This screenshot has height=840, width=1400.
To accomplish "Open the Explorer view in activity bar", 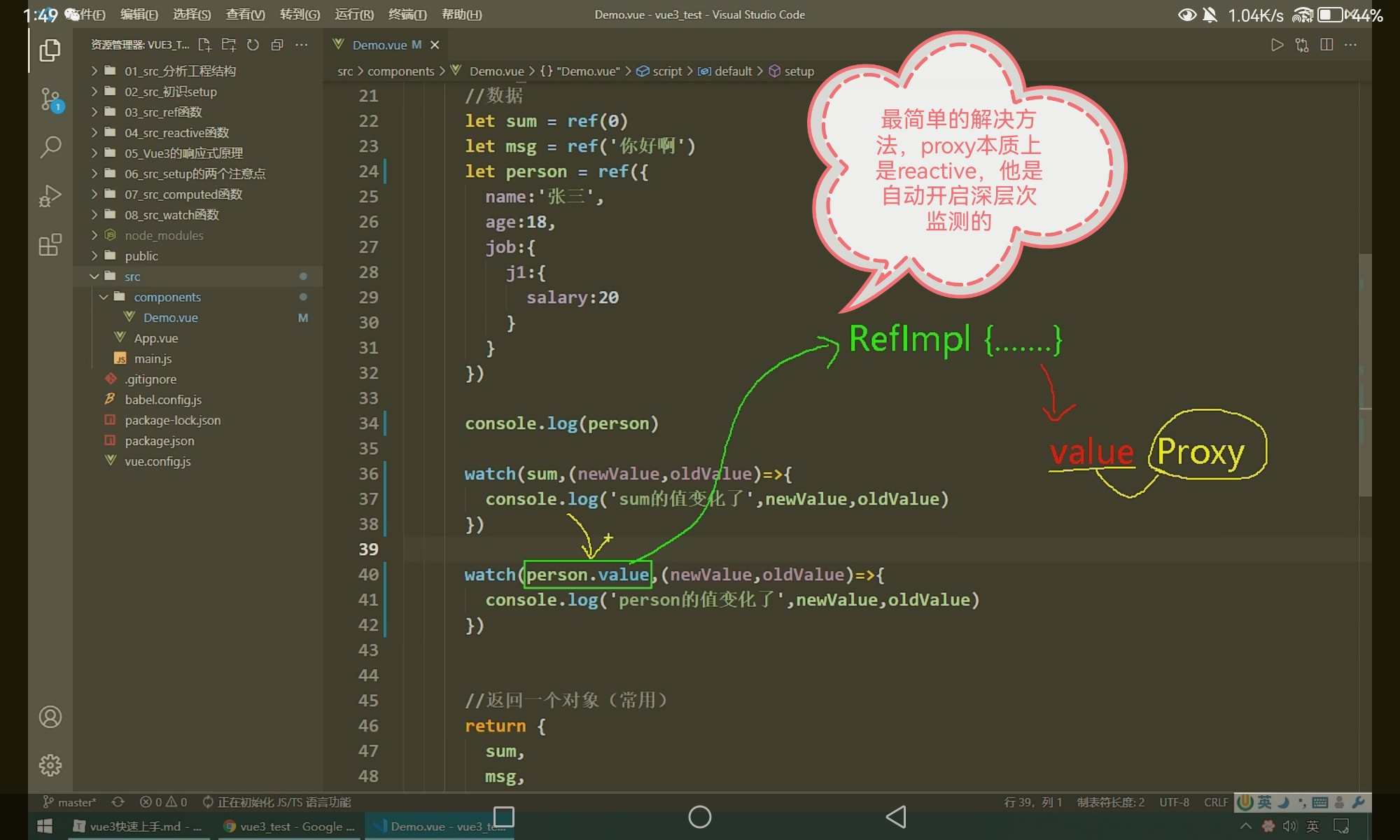I will [50, 50].
